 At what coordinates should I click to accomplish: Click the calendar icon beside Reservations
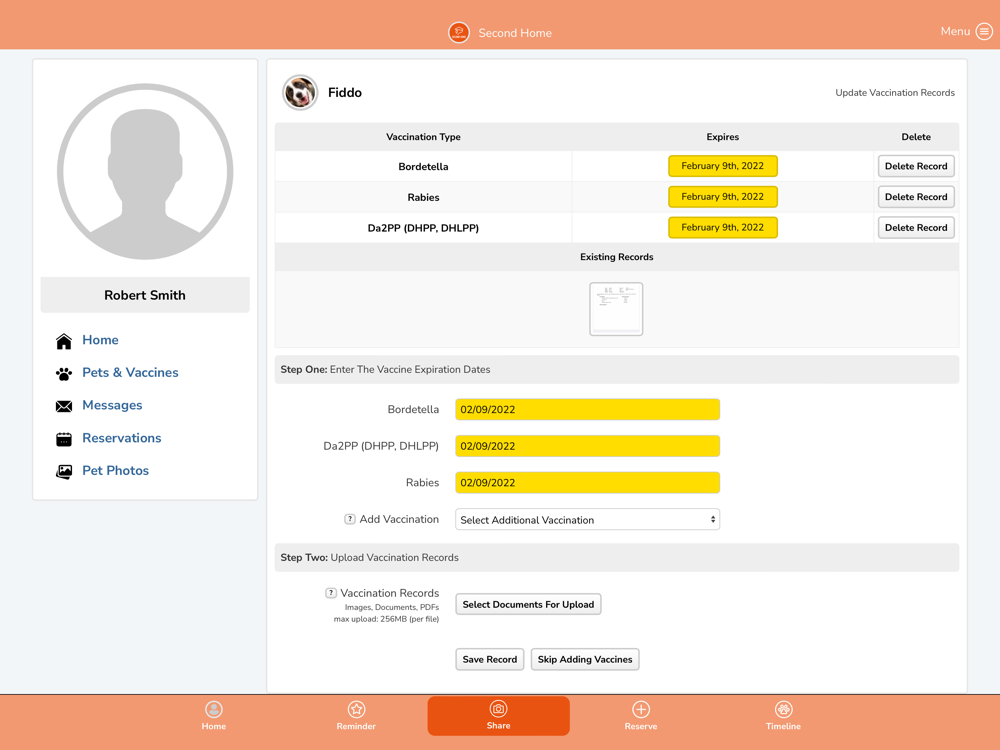[64, 439]
